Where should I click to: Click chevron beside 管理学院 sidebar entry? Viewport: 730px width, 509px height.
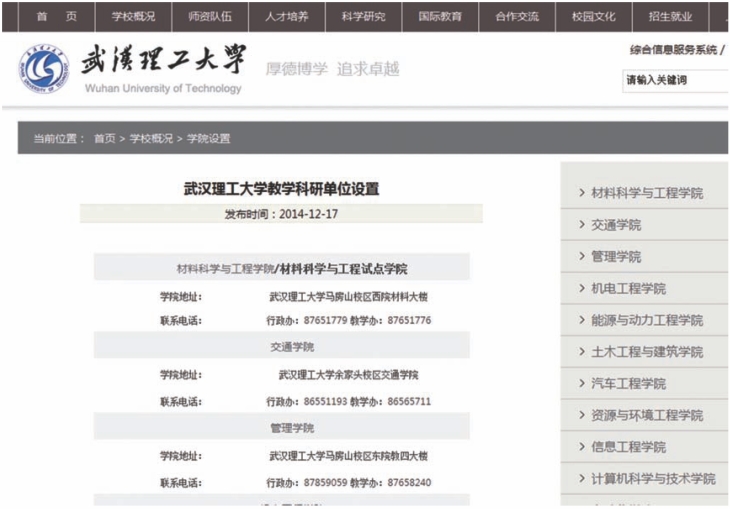point(581,256)
